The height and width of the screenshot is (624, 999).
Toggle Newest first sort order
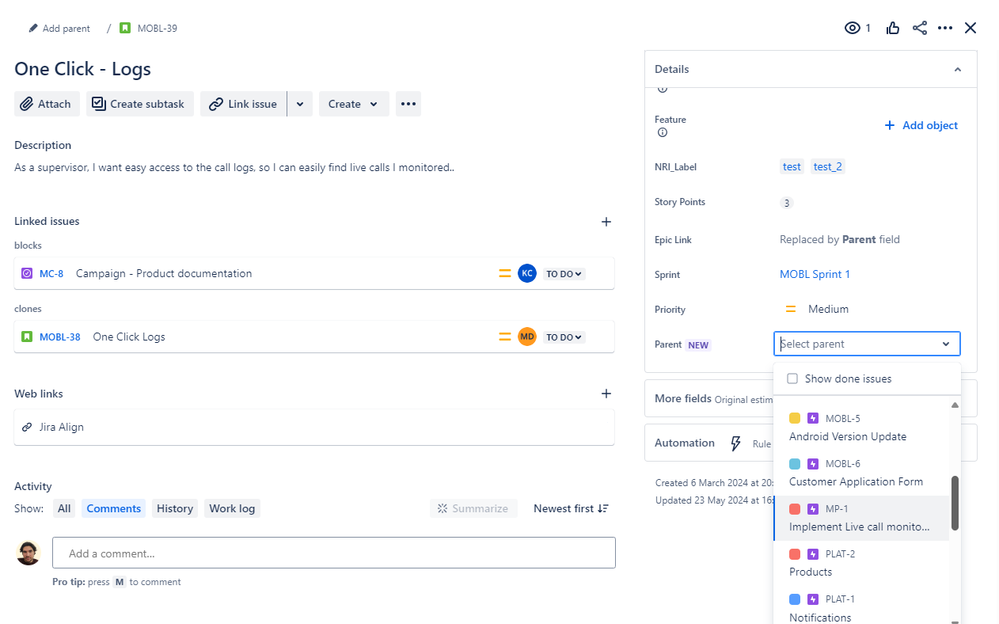(571, 509)
